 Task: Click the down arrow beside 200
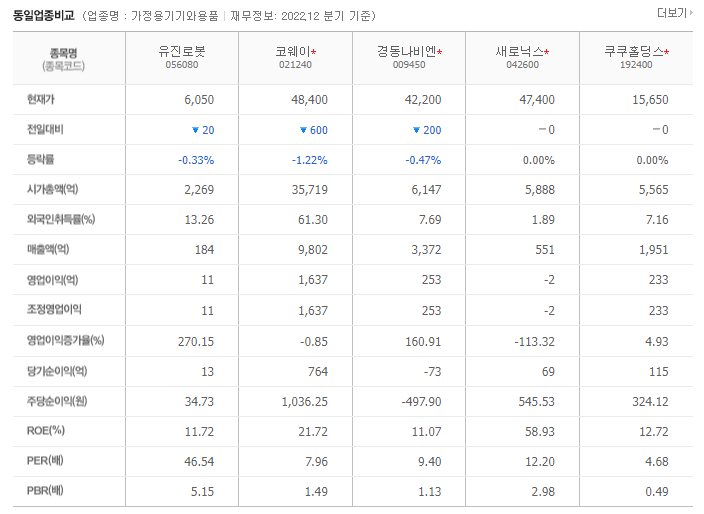(x=416, y=130)
